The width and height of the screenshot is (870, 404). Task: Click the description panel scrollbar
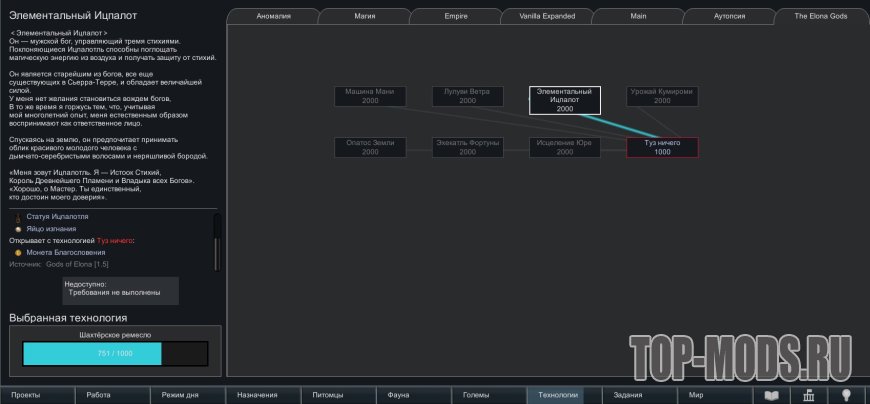point(217,235)
